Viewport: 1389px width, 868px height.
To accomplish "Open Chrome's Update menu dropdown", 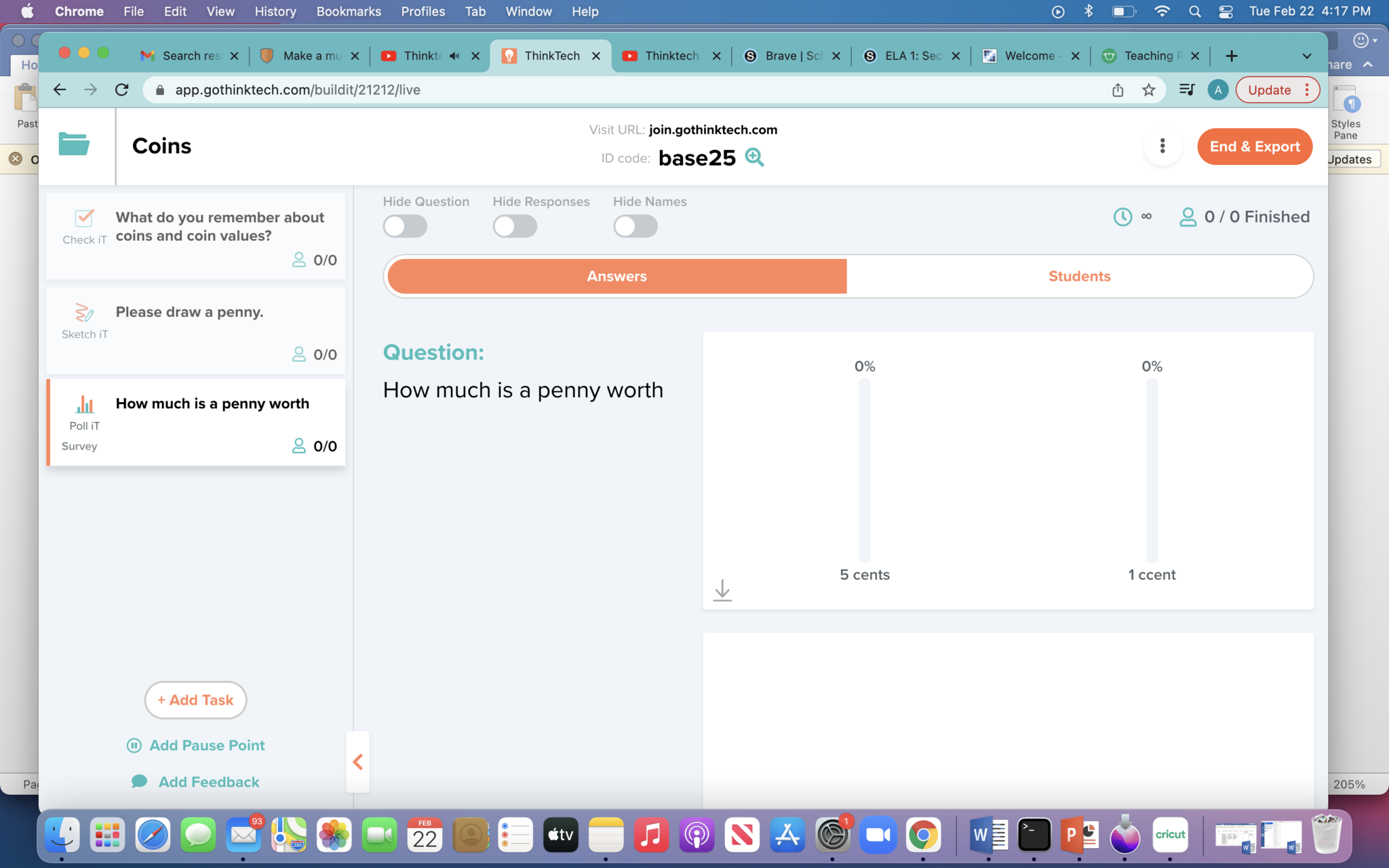I will pos(1277,90).
